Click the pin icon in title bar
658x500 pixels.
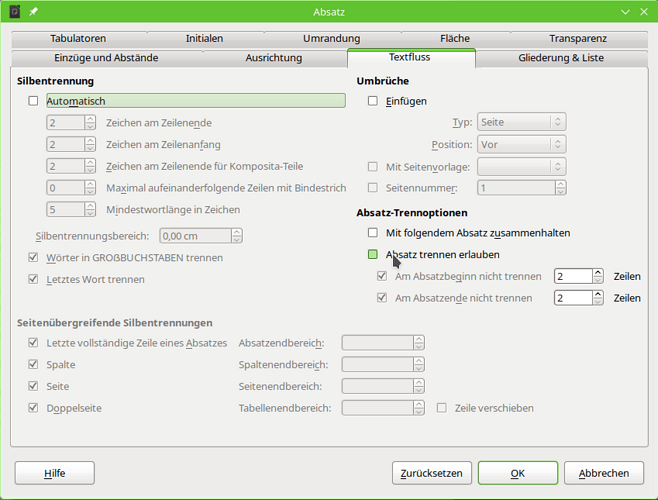pyautogui.click(x=34, y=12)
